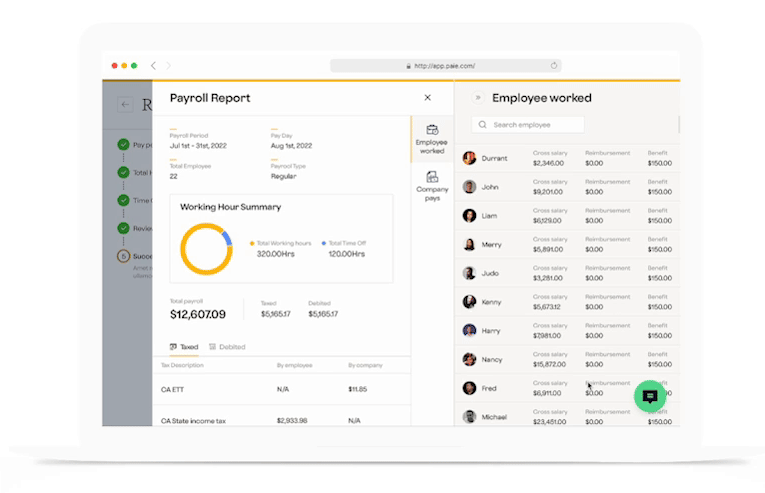Click Nancy's gross salary $15,872.00
765x493 pixels.
(549, 364)
